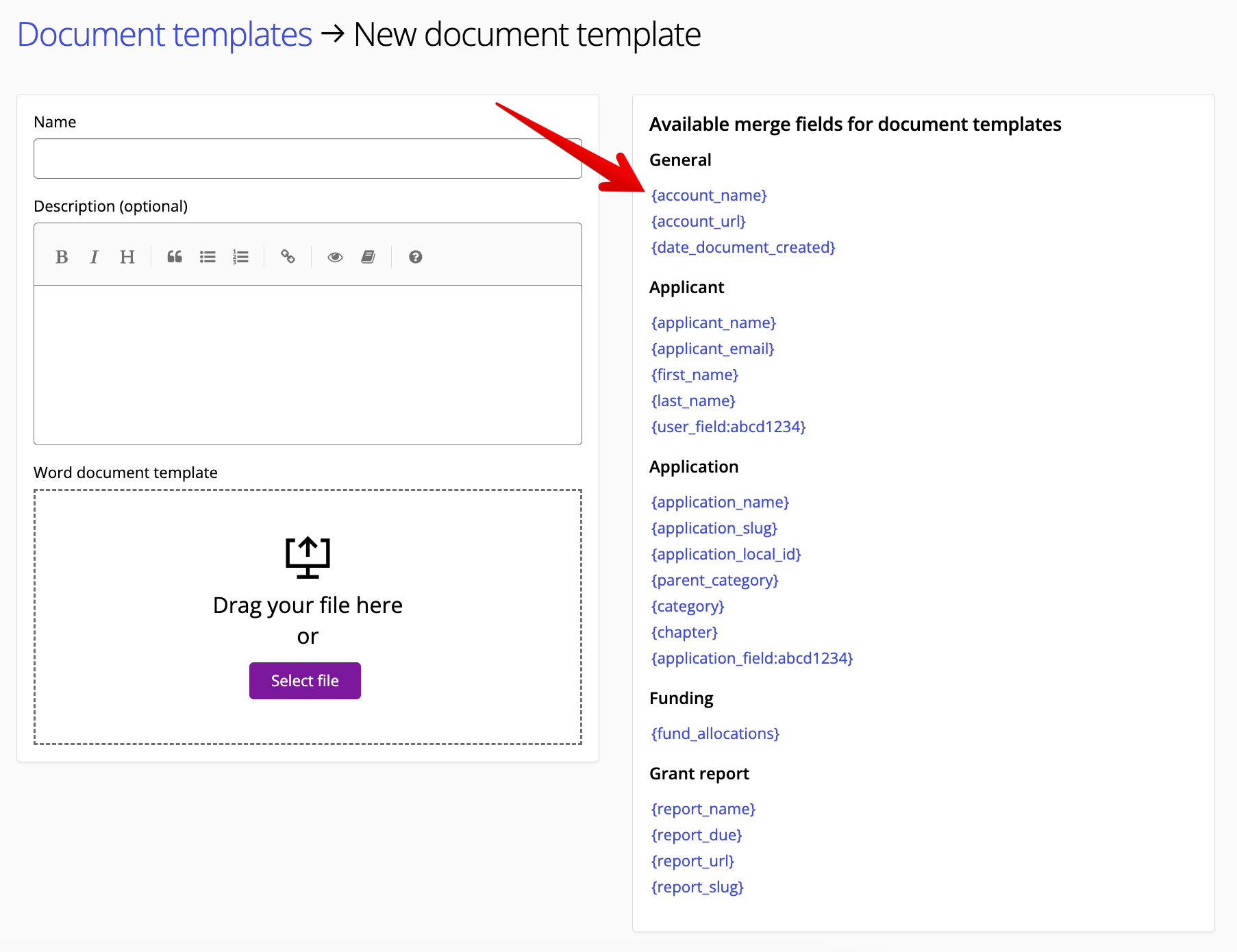Select the {date_document_created} merge field

tap(742, 247)
